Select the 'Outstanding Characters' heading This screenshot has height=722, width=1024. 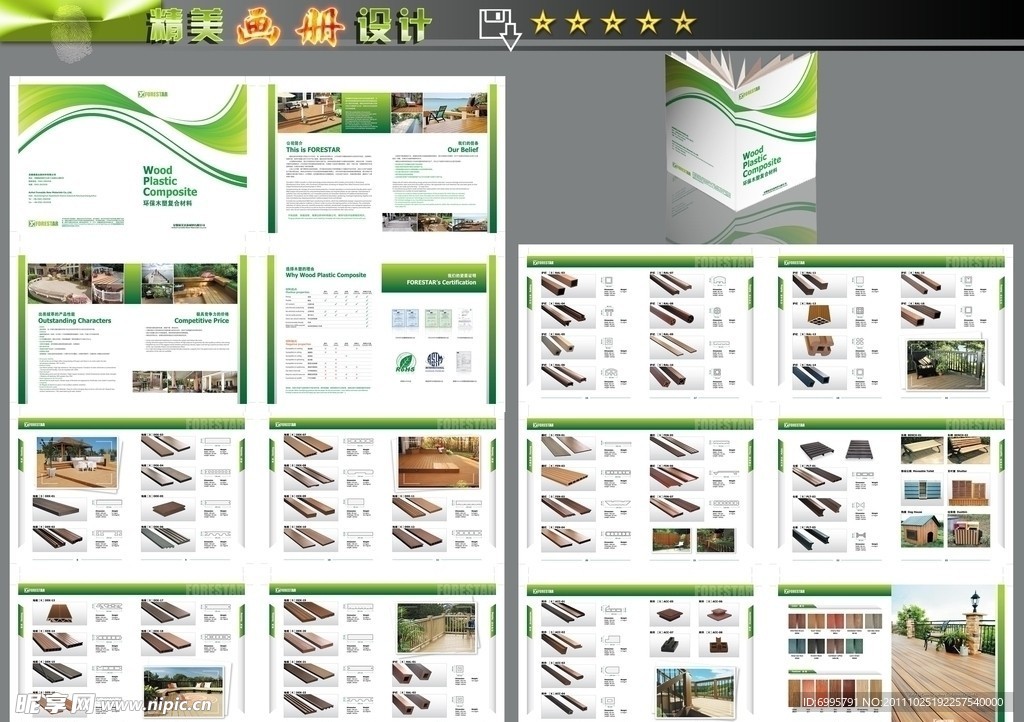[x=75, y=321]
